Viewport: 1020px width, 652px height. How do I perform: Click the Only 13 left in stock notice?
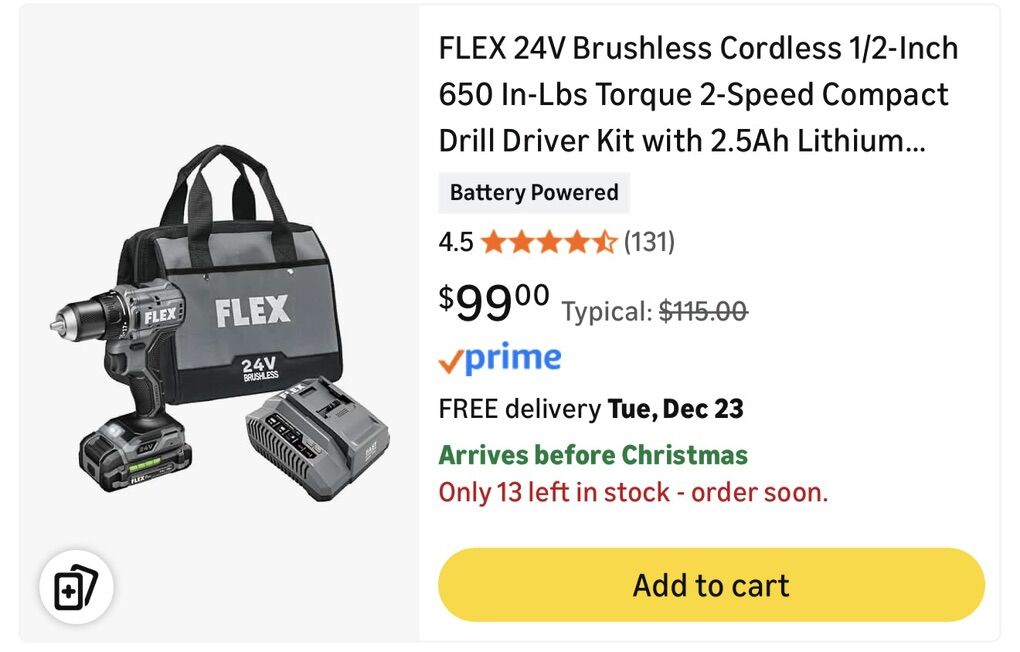633,492
